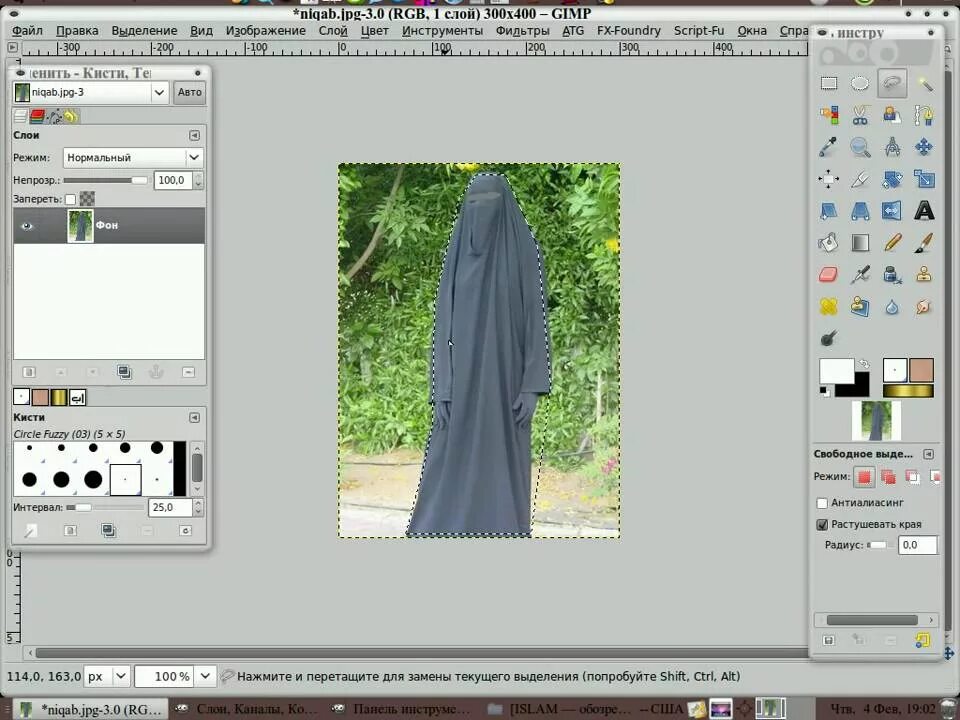Select the Move tool
960x720 pixels.
(x=924, y=147)
